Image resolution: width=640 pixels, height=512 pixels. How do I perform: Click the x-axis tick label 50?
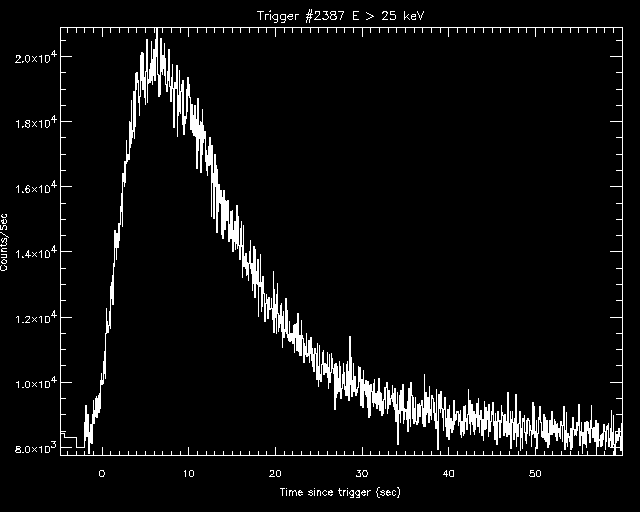pos(535,474)
